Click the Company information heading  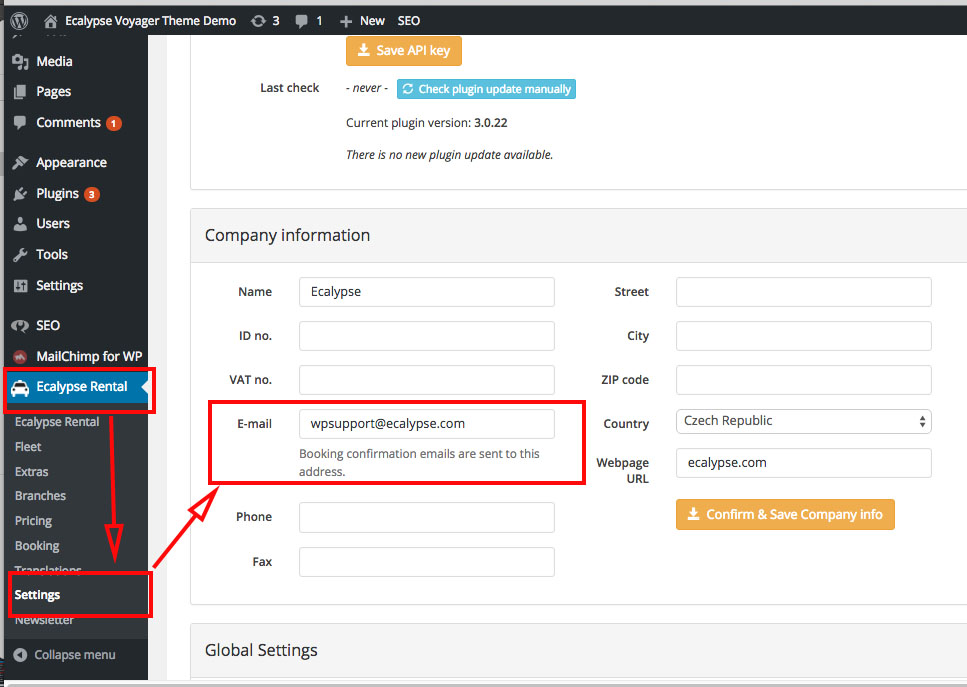(x=287, y=236)
